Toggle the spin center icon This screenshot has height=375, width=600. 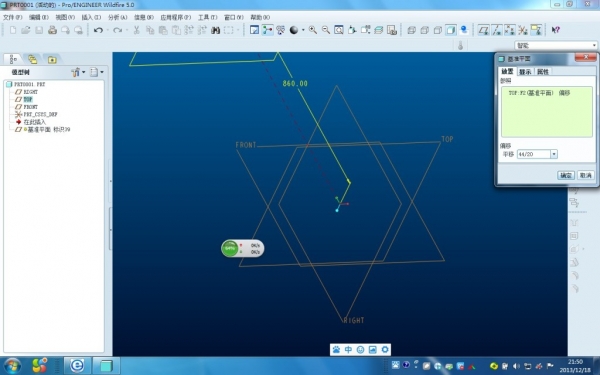[267, 30]
